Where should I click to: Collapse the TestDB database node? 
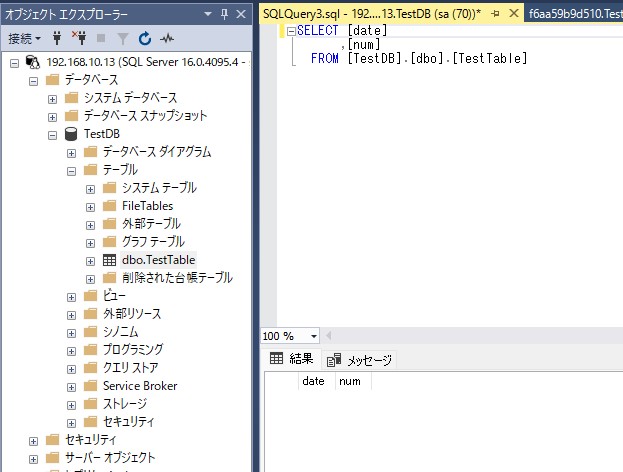click(52, 135)
